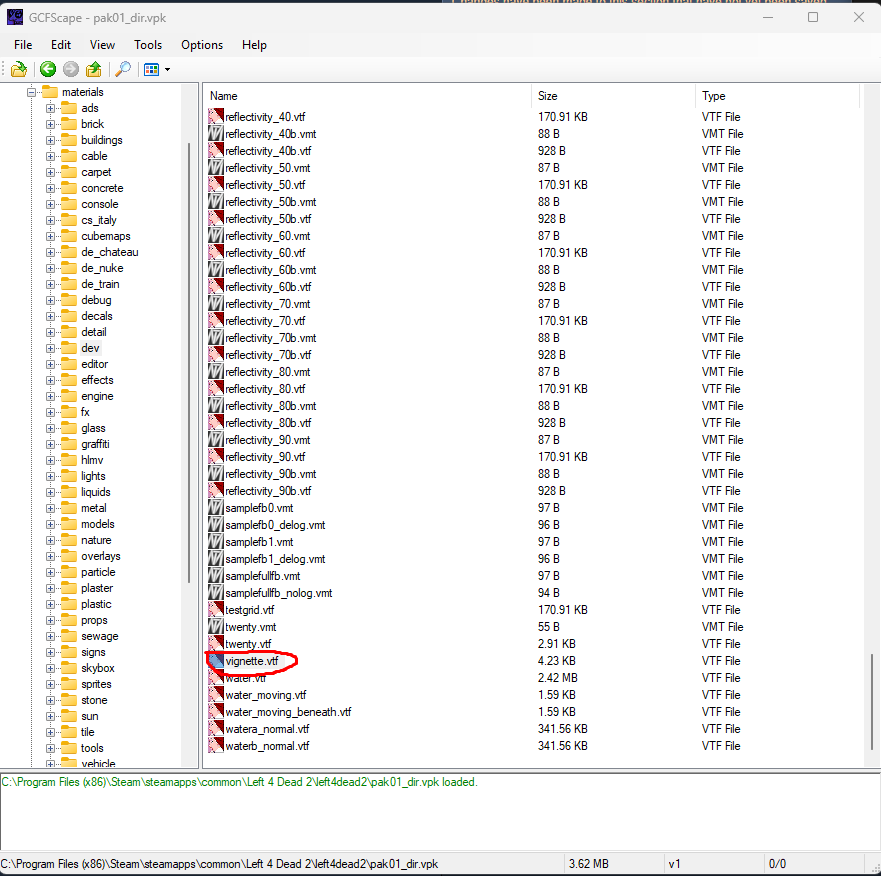
Task: Click the twenty.vmt file icon
Action: click(216, 627)
